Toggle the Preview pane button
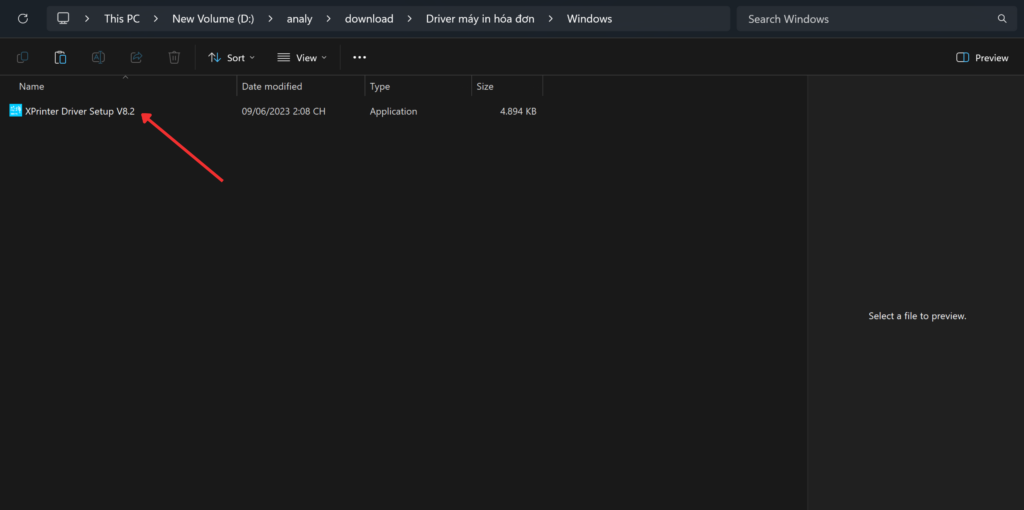The image size is (1024, 510). pyautogui.click(x=982, y=58)
